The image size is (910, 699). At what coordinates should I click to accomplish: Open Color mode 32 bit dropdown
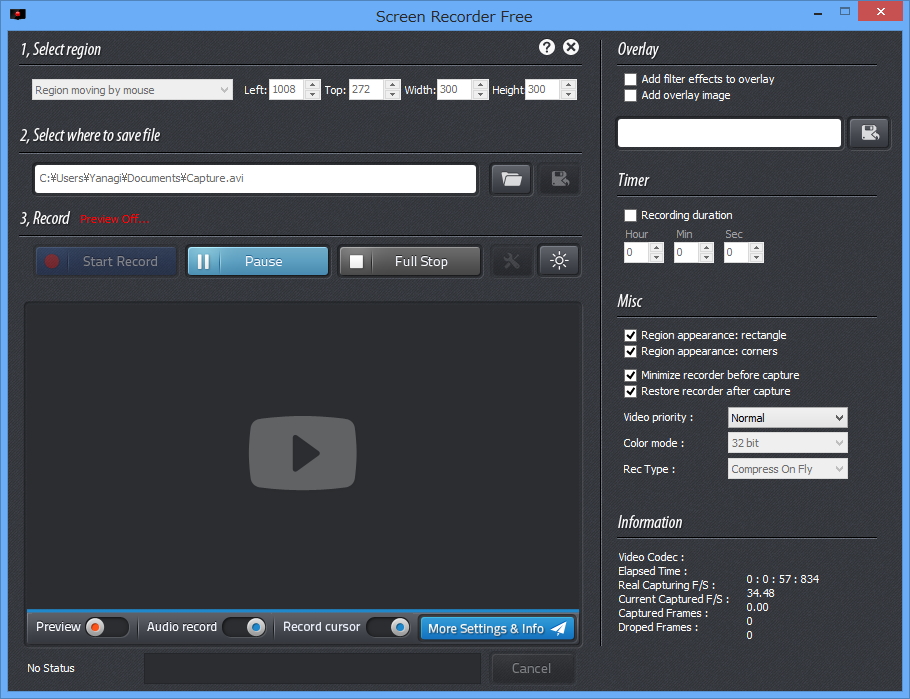788,443
